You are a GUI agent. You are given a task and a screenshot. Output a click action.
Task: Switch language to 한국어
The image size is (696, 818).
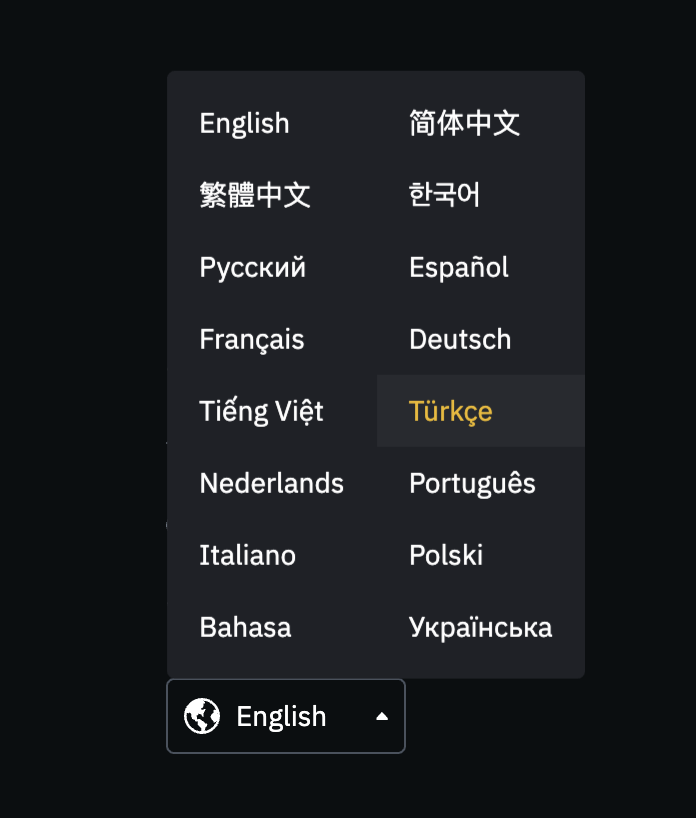click(x=445, y=196)
